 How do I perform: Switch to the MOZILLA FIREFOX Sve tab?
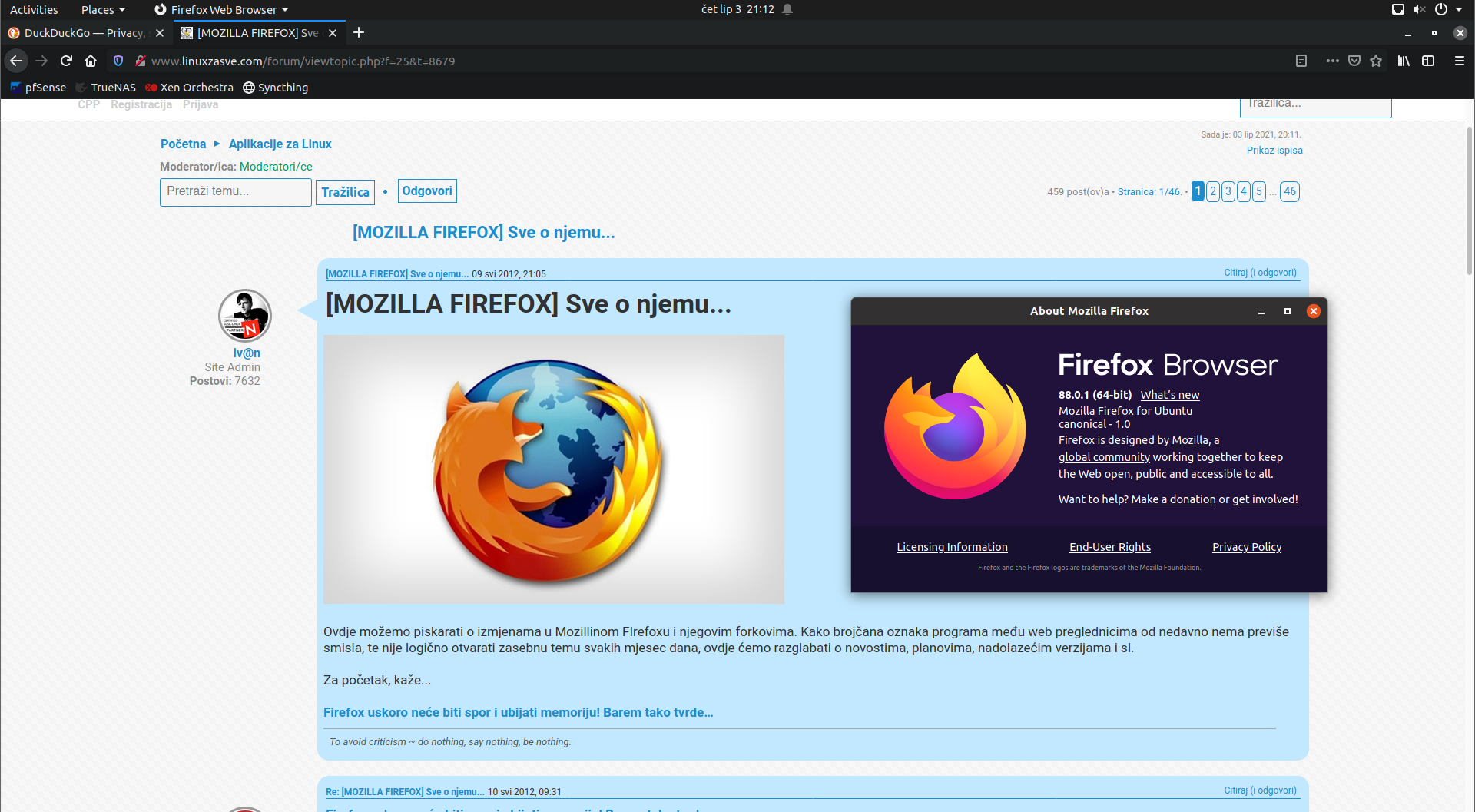(x=258, y=33)
